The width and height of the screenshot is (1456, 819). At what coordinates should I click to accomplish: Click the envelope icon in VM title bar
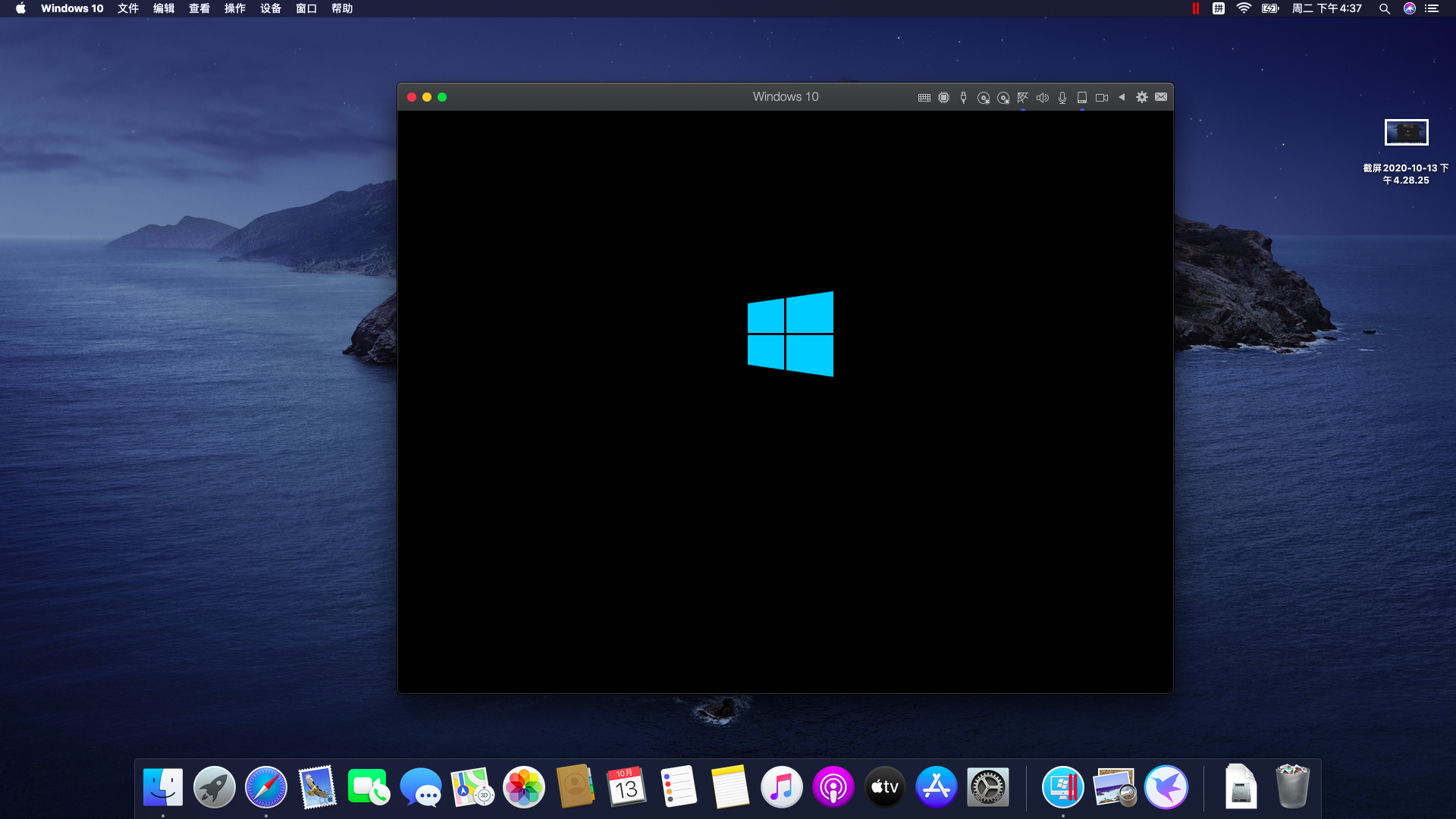pos(1161,97)
